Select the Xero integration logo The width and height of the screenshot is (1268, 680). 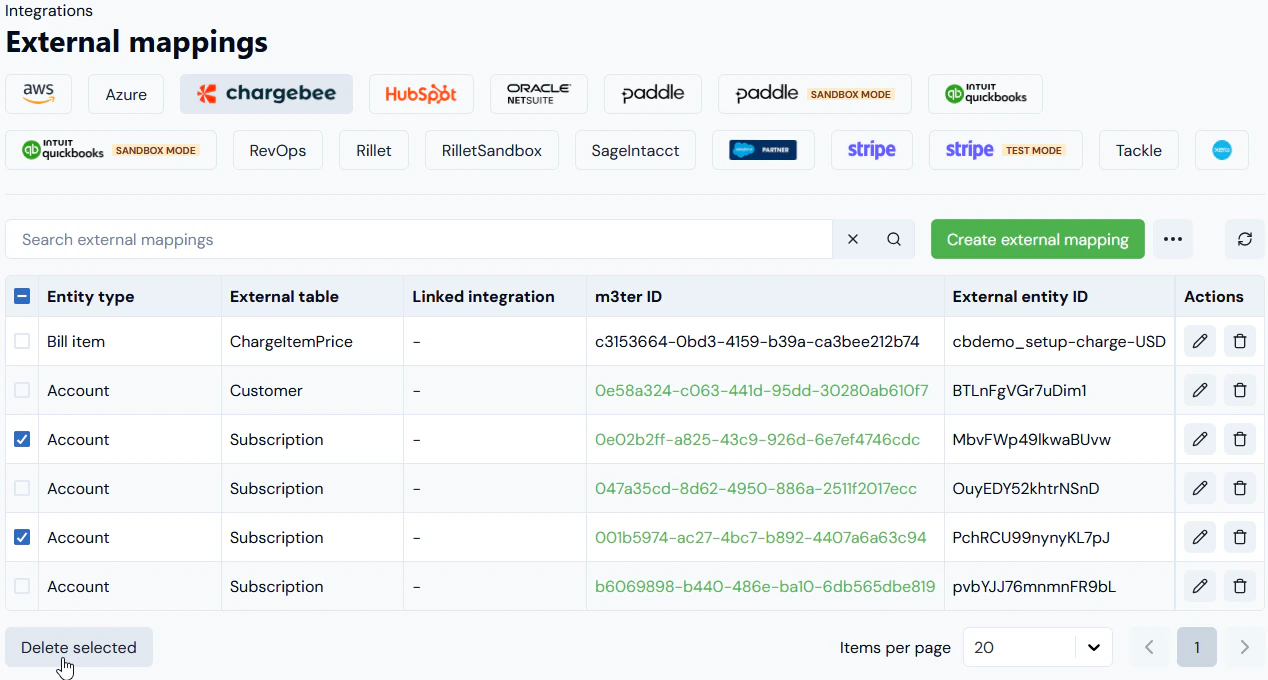point(1222,150)
